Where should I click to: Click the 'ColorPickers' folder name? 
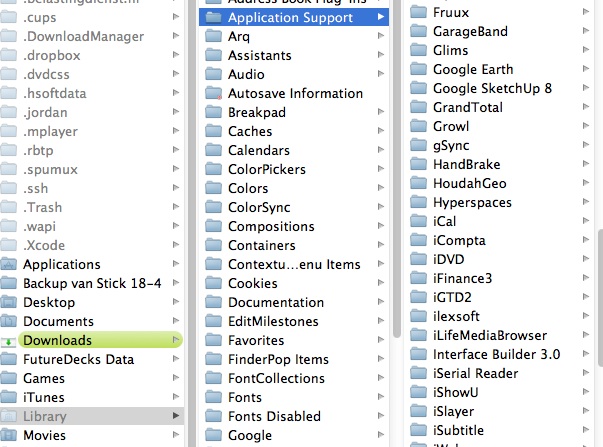pyautogui.click(x=267, y=169)
